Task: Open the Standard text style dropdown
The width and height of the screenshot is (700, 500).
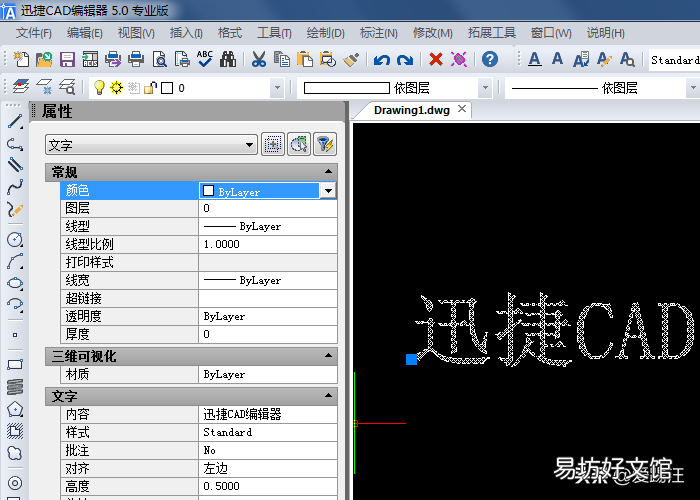Action: (674, 60)
